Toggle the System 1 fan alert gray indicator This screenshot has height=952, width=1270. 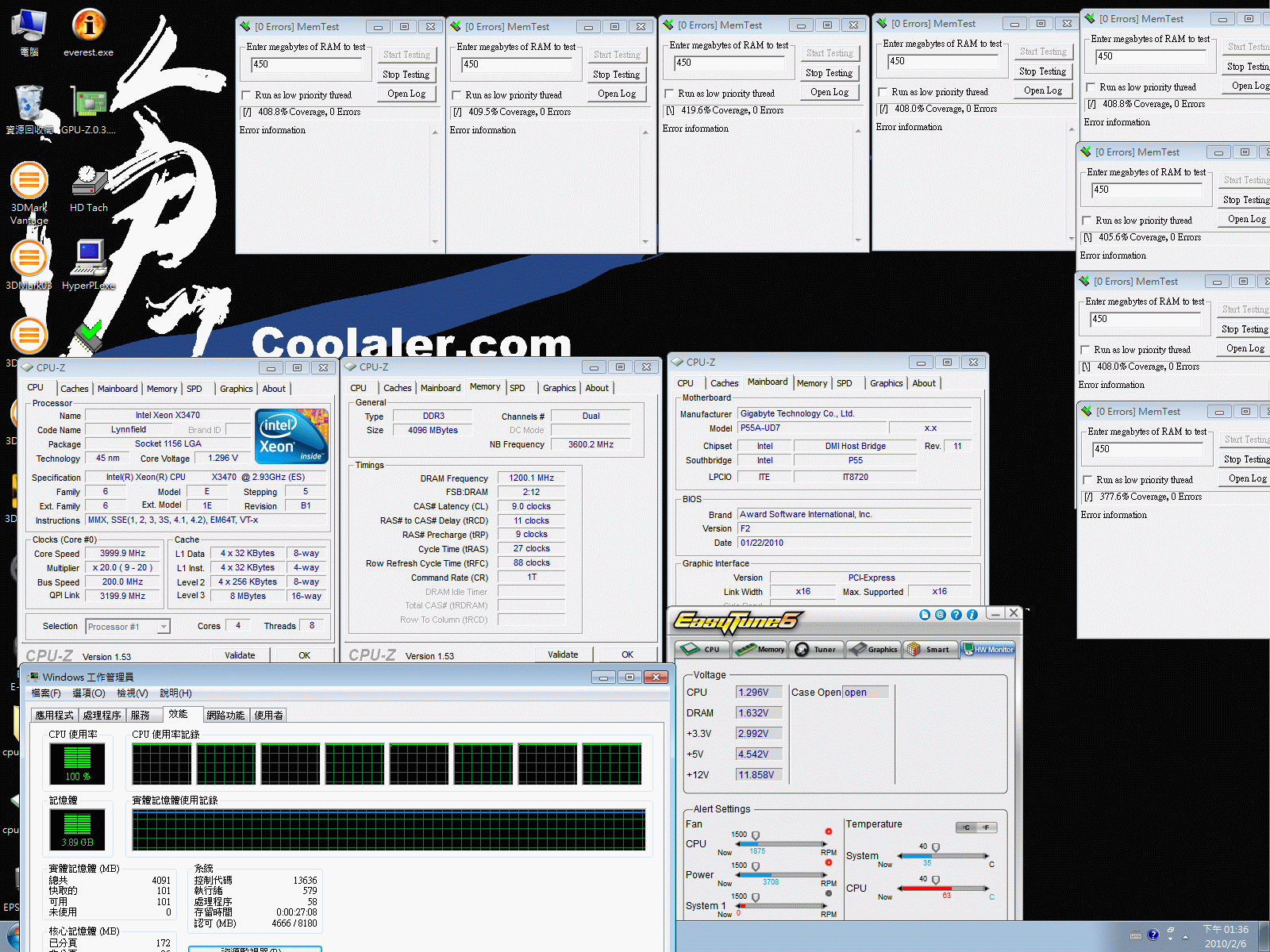point(829,893)
